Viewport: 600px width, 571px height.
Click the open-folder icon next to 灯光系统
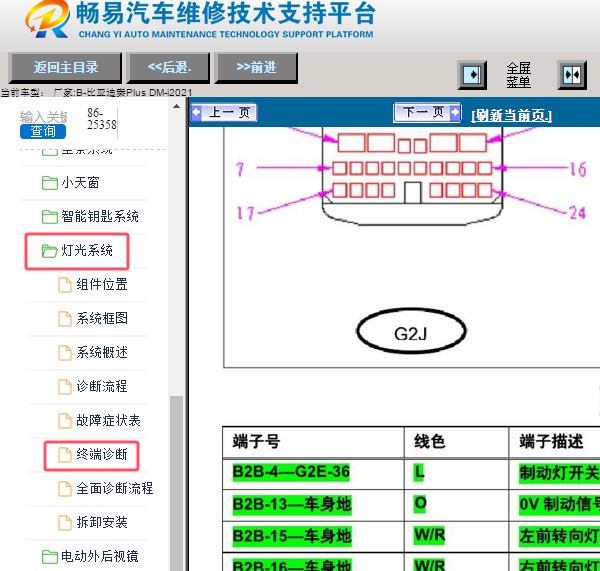[x=49, y=251]
